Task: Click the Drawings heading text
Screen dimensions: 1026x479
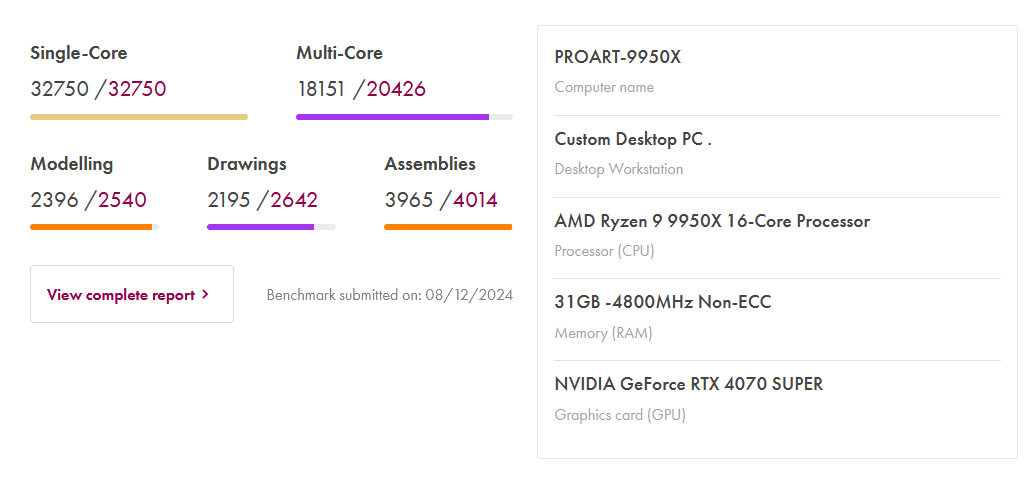Action: pyautogui.click(x=247, y=164)
